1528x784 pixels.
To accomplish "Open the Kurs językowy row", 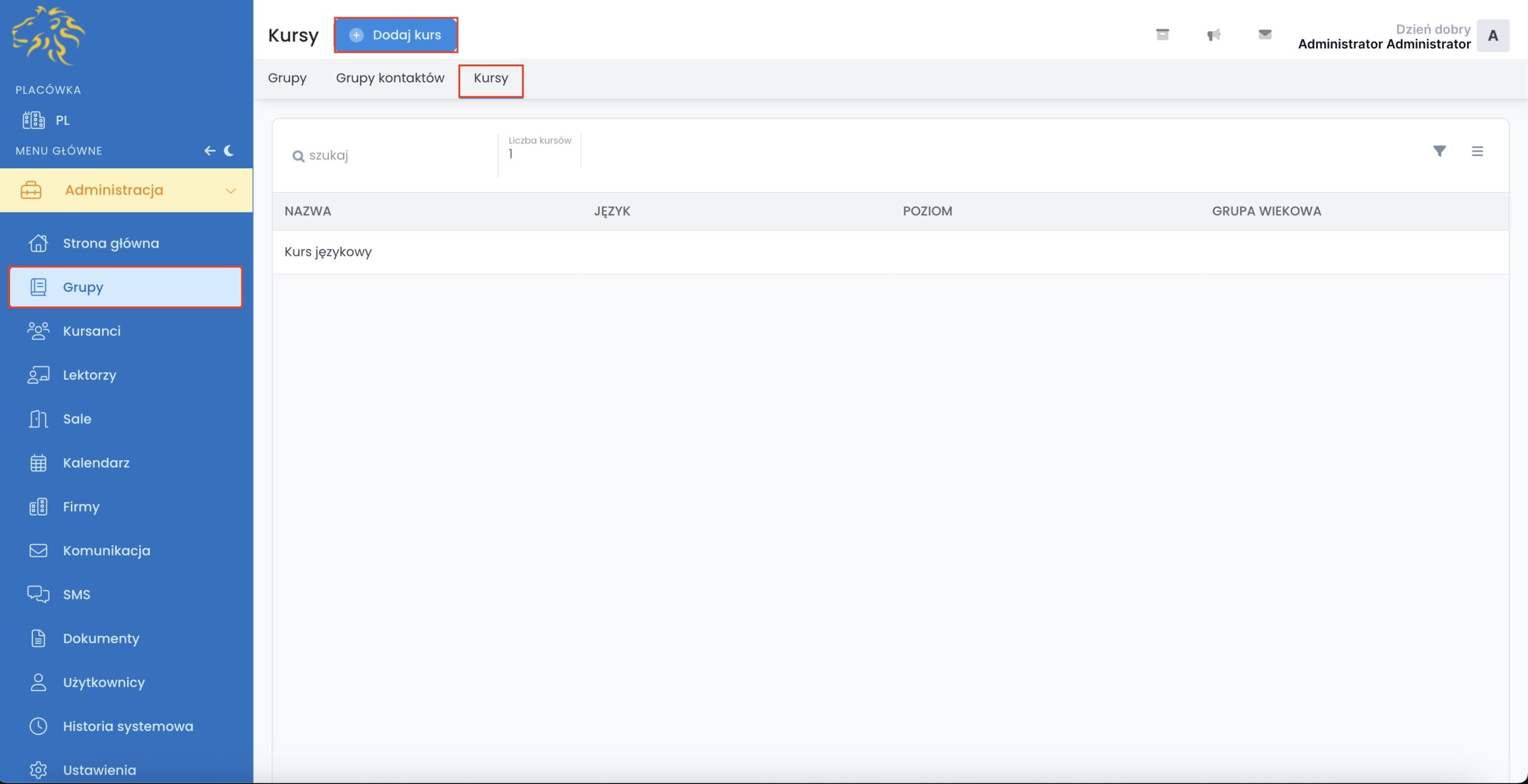I will tap(328, 252).
